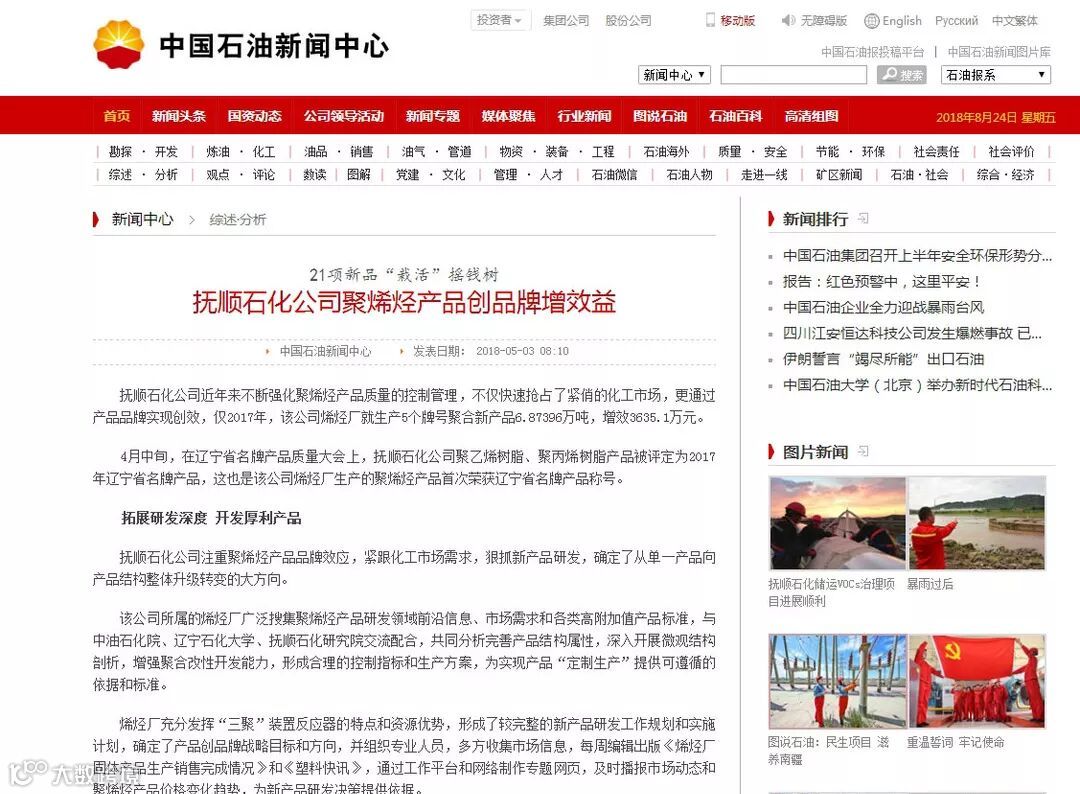The height and width of the screenshot is (794, 1080).
Task: Open the 新闻头条 tab
Action: [x=179, y=116]
